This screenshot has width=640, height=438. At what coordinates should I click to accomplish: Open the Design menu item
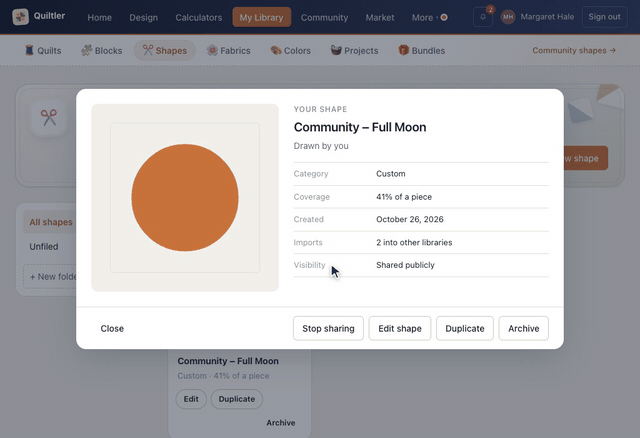click(x=143, y=18)
